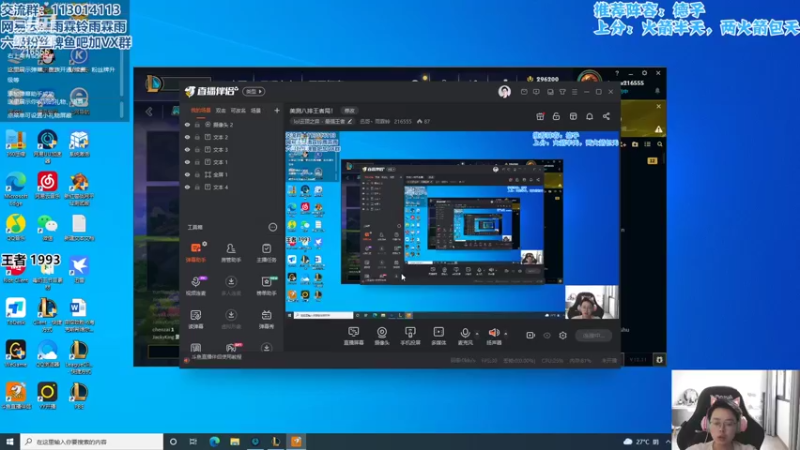Click the Windows search box
The height and width of the screenshot is (450, 800).
coord(92,441)
